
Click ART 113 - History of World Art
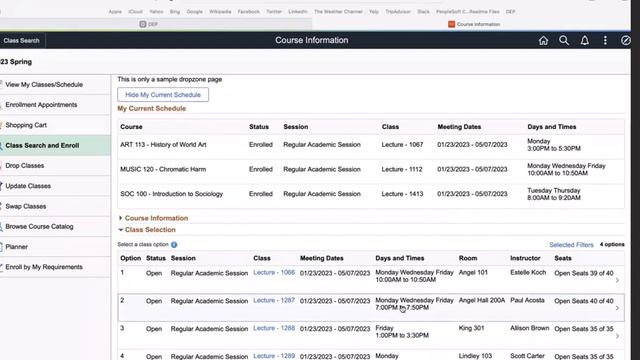163,144
